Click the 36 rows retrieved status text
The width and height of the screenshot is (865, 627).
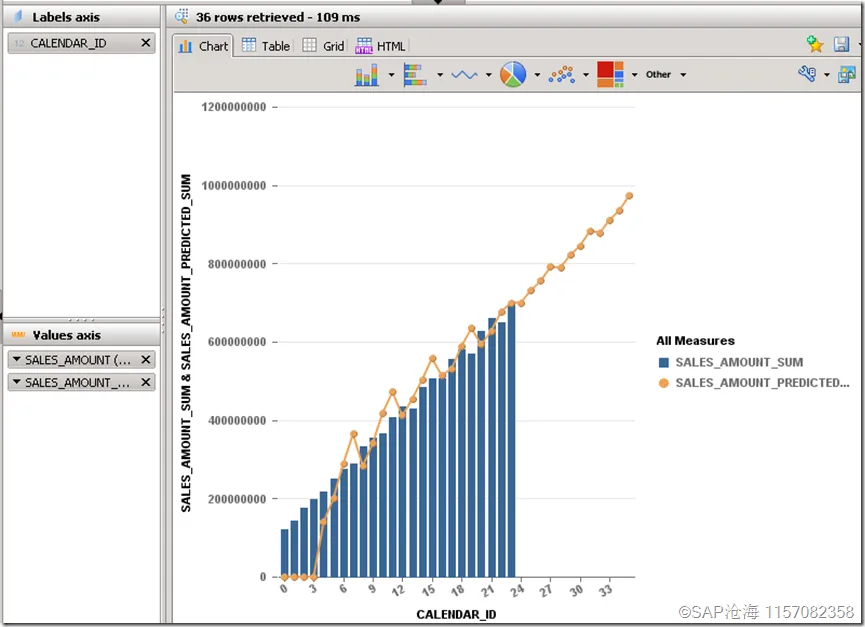pyautogui.click(x=278, y=17)
